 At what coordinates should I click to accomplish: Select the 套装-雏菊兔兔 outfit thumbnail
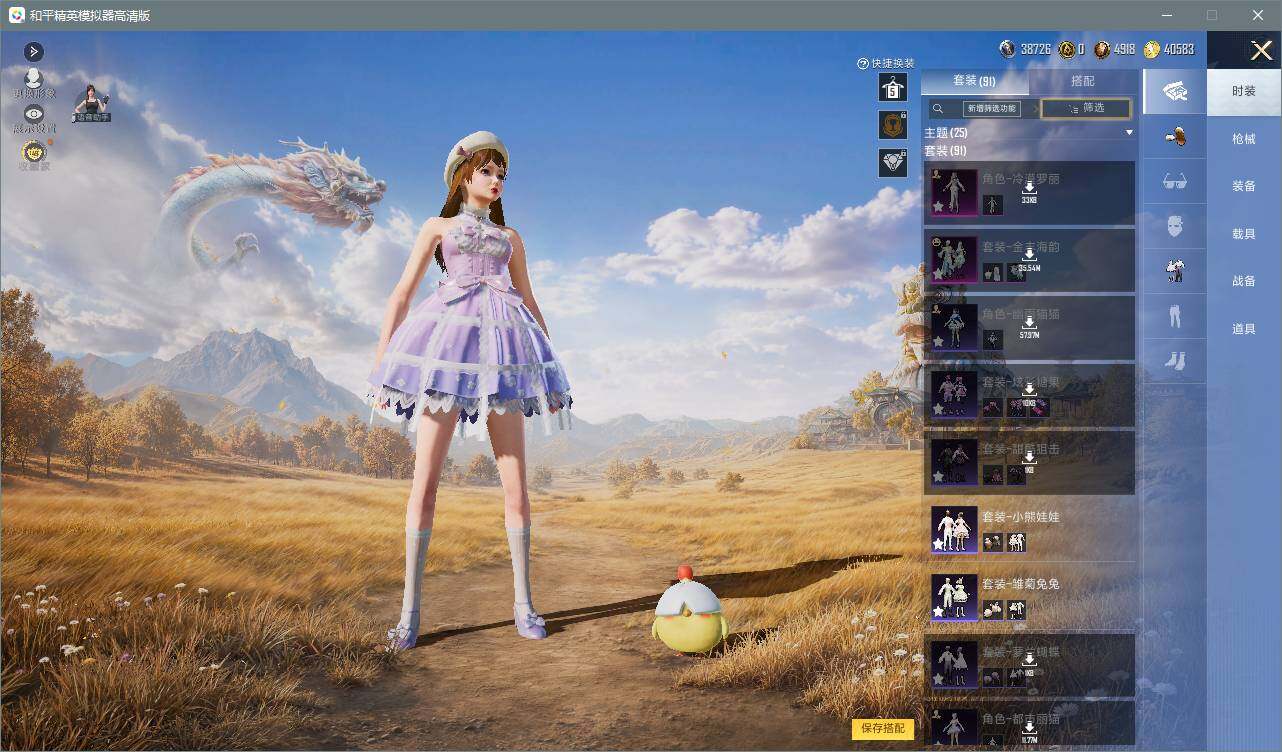(954, 596)
